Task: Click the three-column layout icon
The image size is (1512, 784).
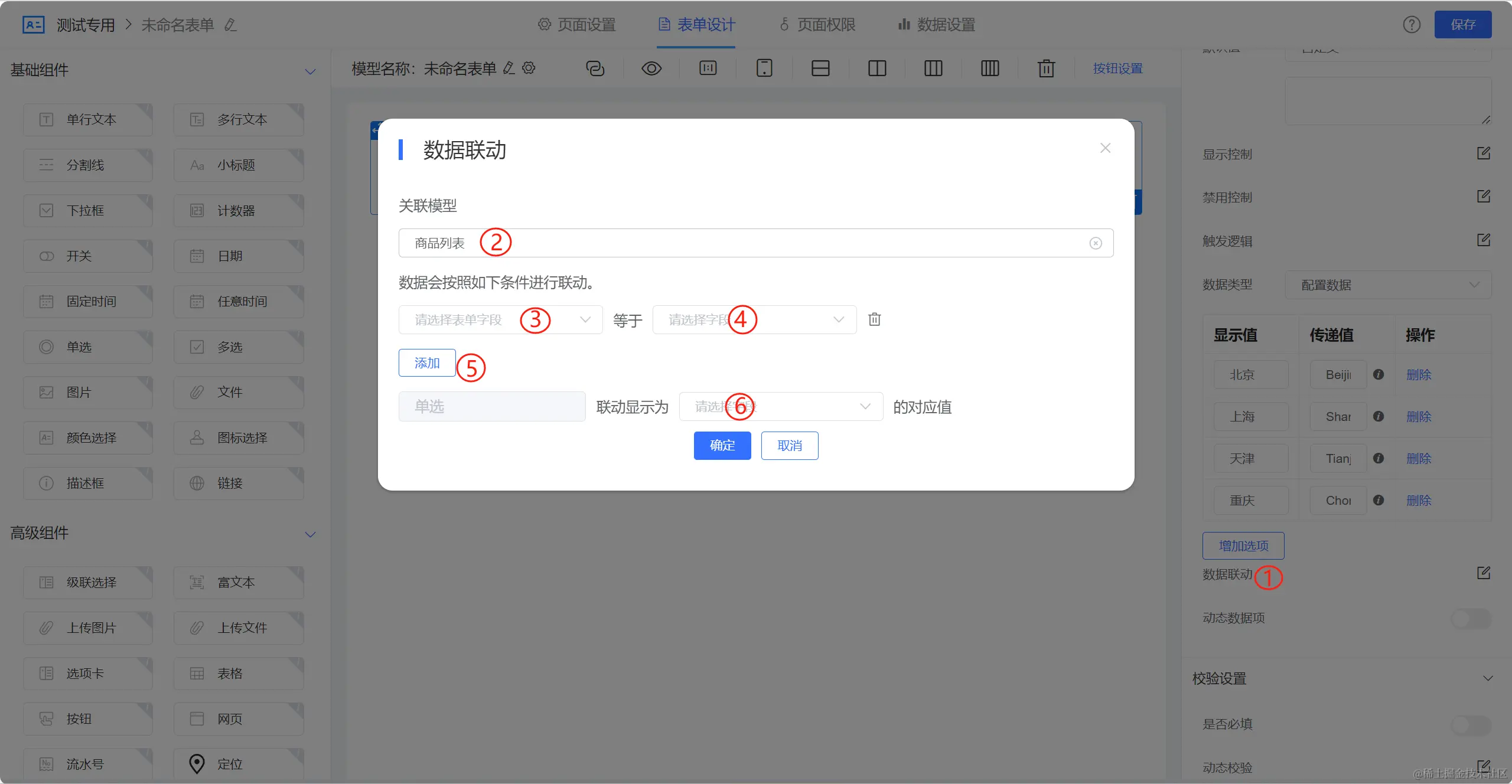Action: [933, 68]
